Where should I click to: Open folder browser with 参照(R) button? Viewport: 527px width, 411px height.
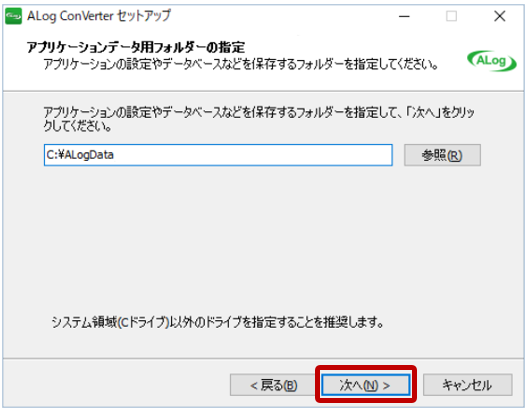click(442, 155)
